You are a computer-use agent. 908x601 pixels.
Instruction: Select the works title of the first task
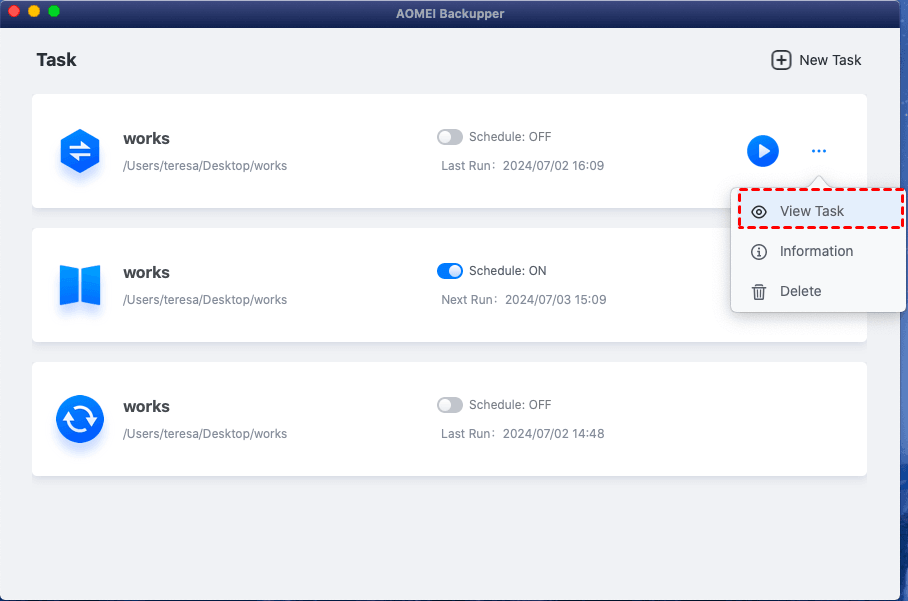tap(147, 138)
